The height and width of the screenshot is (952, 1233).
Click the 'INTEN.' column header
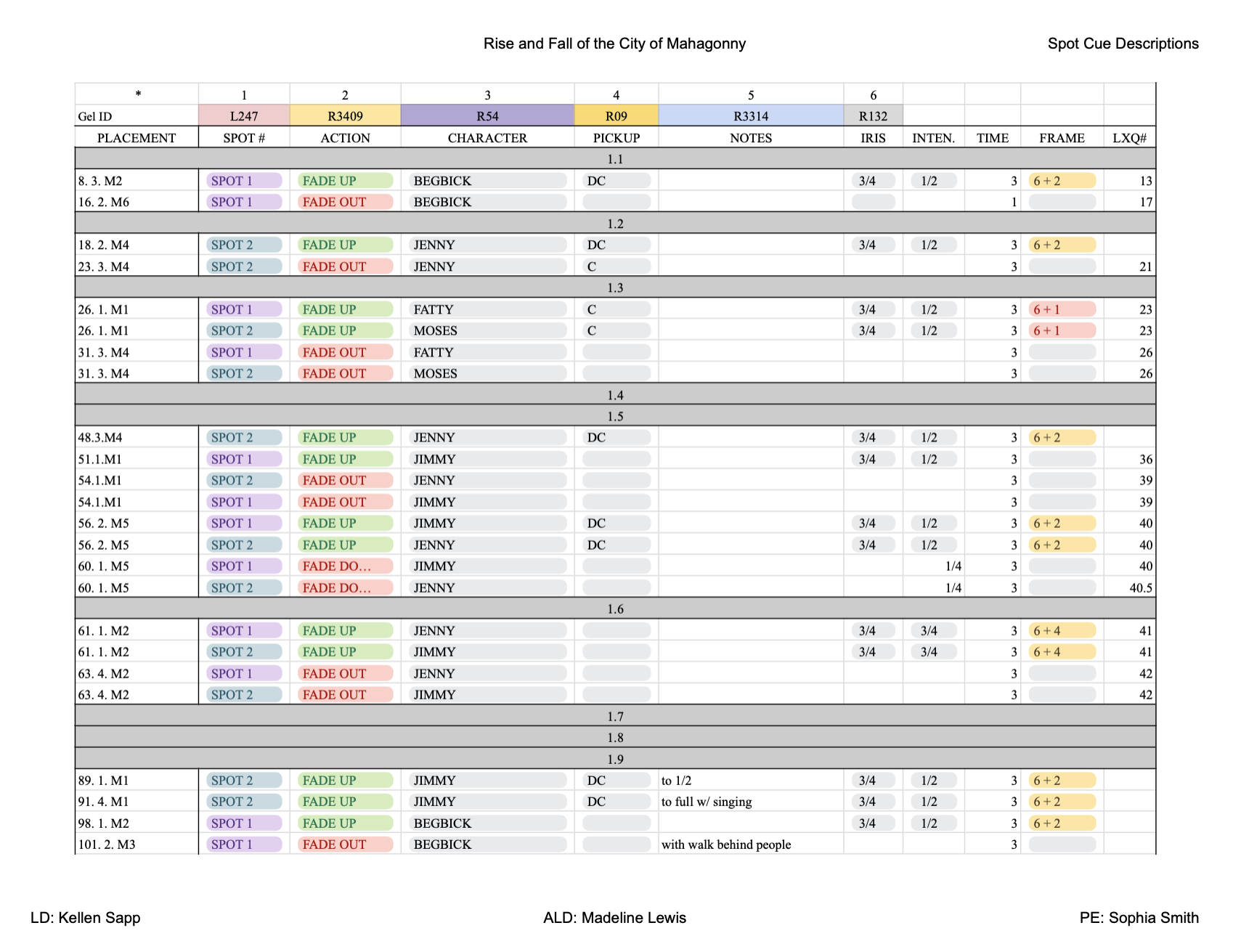(933, 138)
